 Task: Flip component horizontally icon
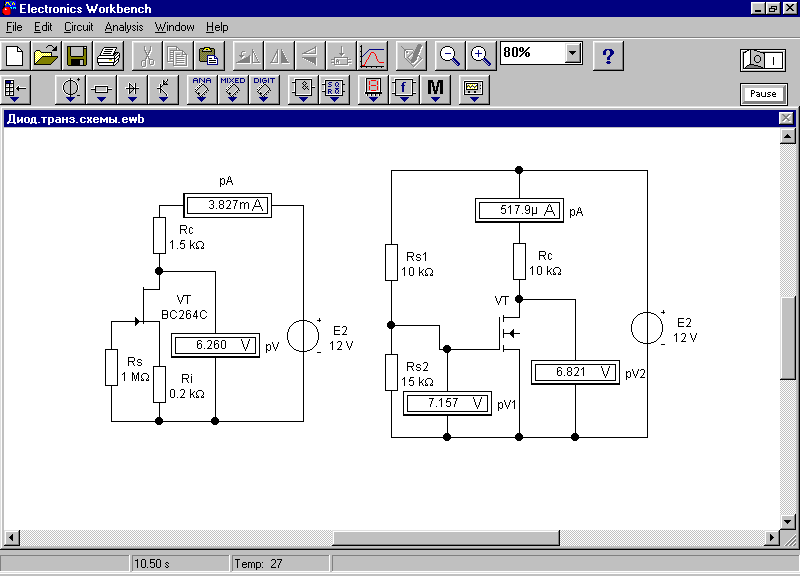click(279, 56)
